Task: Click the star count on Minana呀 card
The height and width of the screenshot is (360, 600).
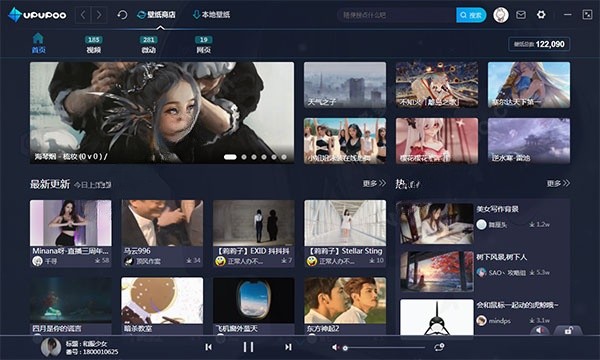Action: (102, 261)
